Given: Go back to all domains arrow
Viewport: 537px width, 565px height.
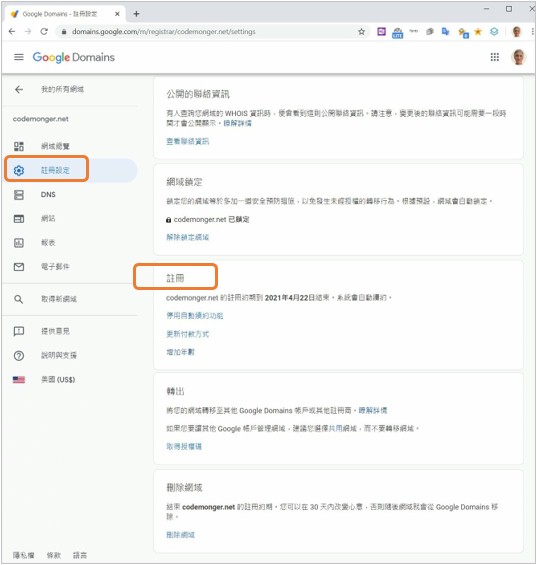Looking at the screenshot, I should pyautogui.click(x=19, y=89).
